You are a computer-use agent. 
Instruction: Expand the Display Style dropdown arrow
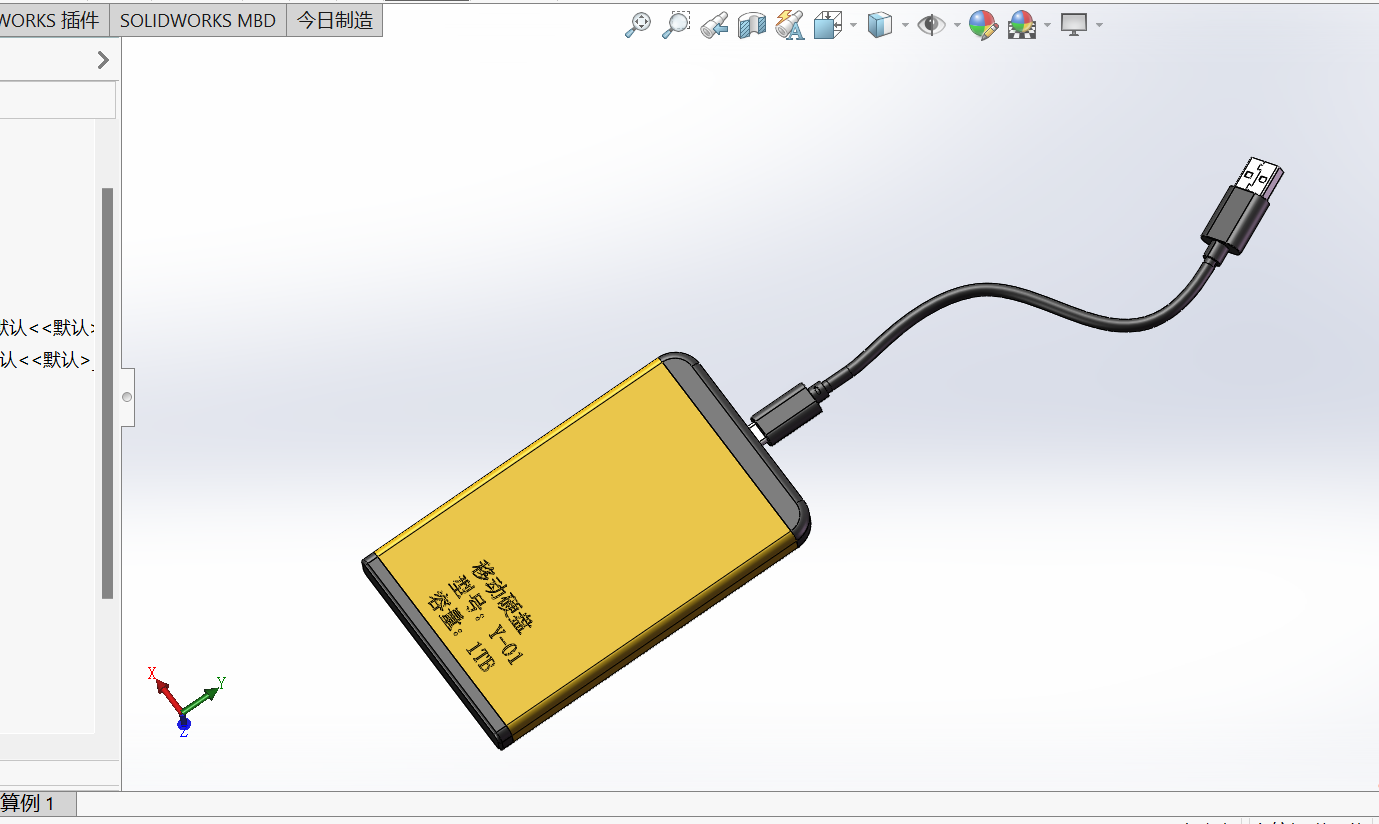(905, 25)
